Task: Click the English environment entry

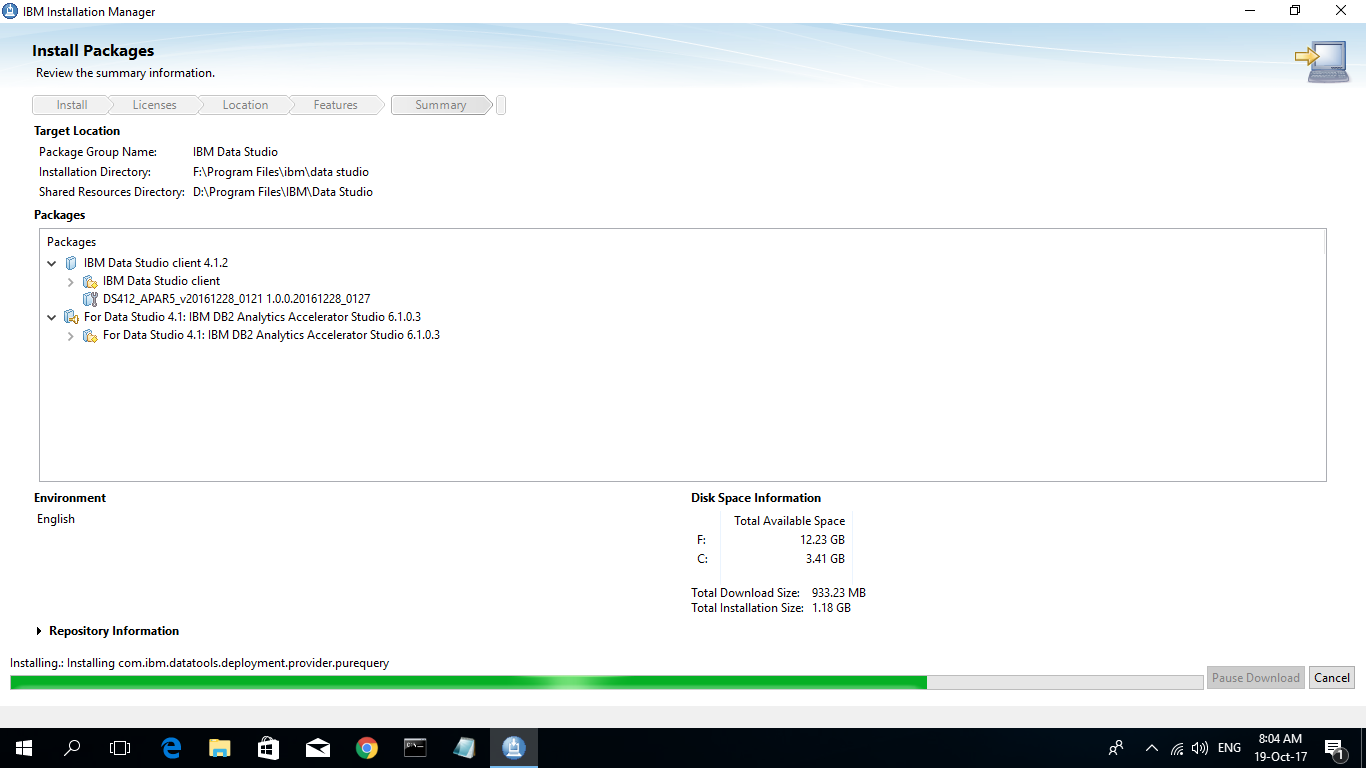Action: coord(56,519)
